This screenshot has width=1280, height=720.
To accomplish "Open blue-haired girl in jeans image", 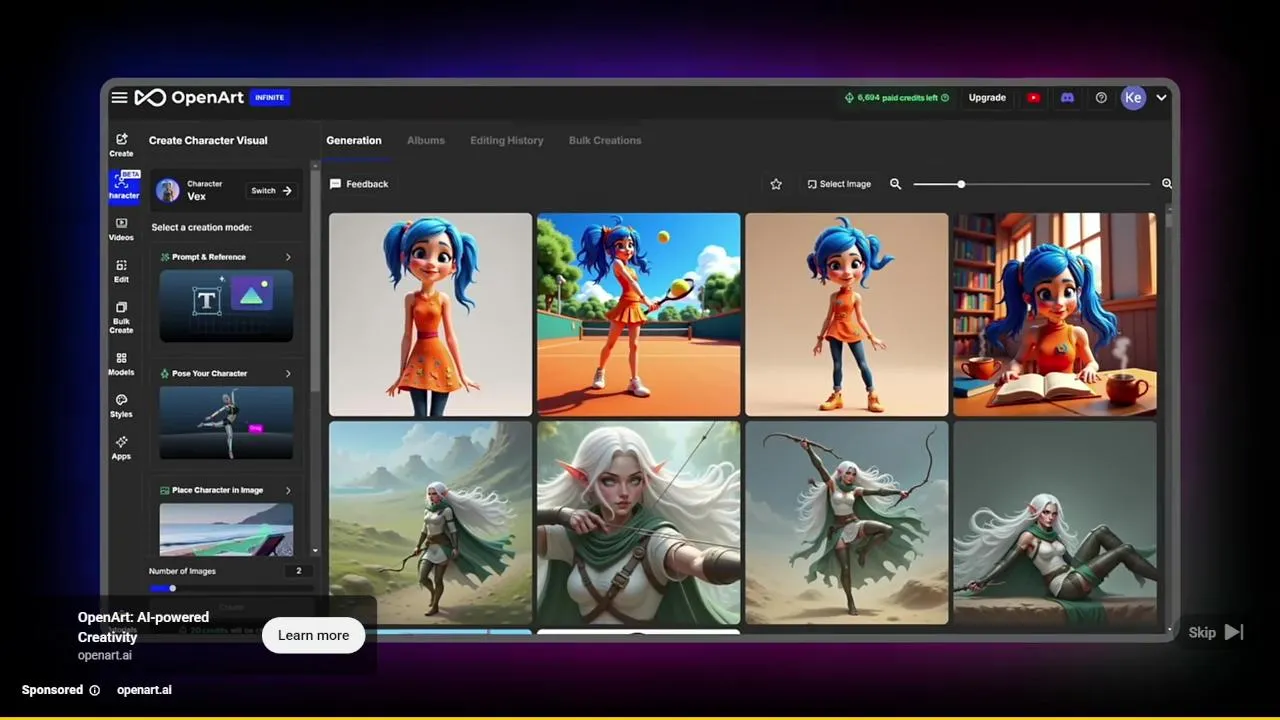I will tap(846, 314).
